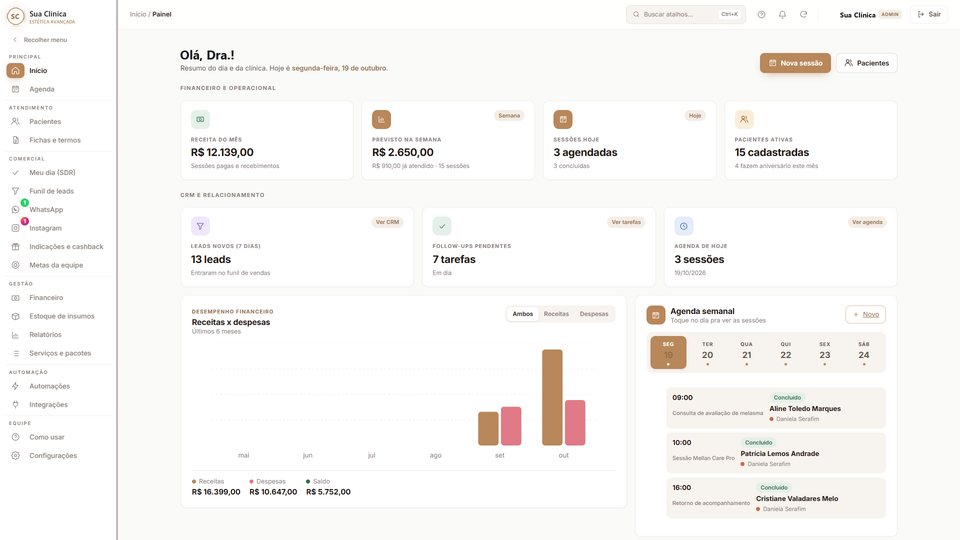
Task: Click the help question-mark icon in top bar
Action: point(761,14)
